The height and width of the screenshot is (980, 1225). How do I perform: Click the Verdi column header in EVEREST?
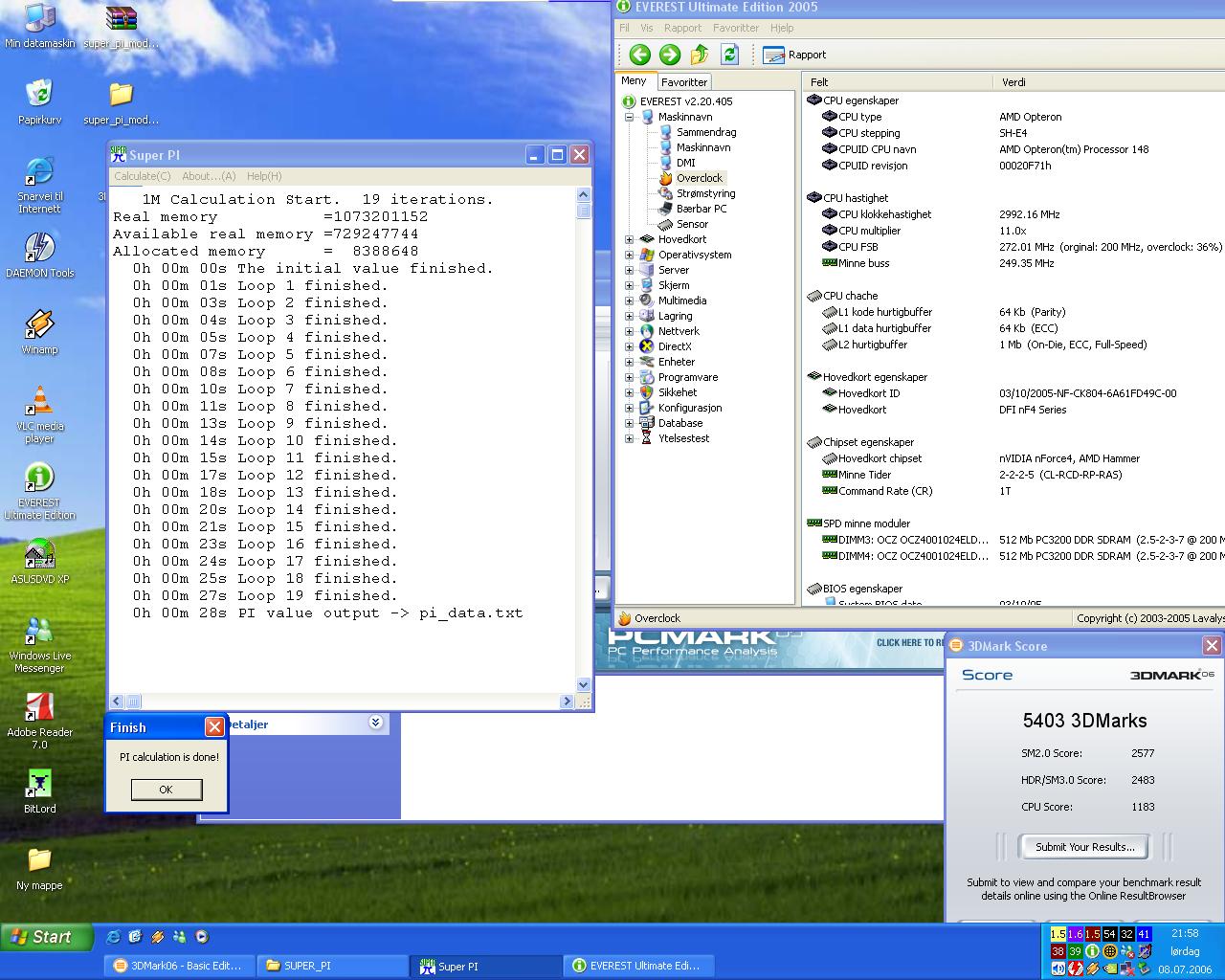click(x=1108, y=82)
